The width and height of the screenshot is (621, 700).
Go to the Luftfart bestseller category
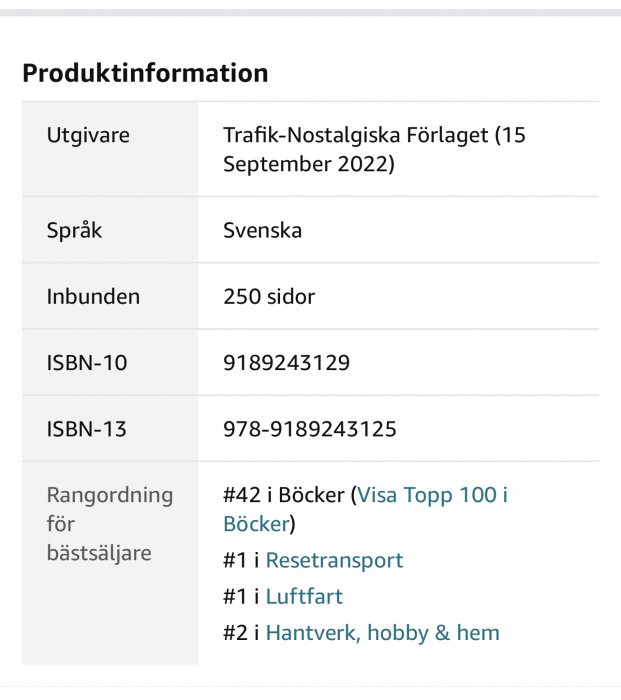pos(304,597)
